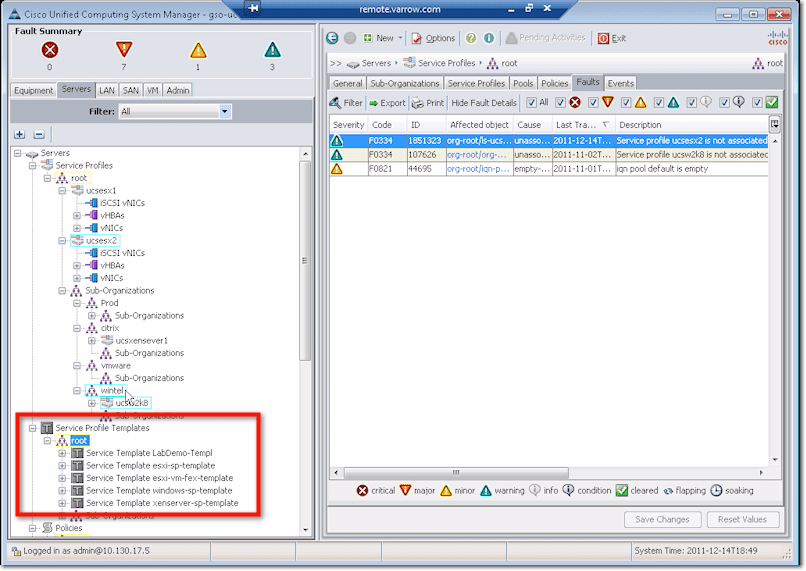Click the minor icon on fault F0821 row
The width and height of the screenshot is (806, 571).
coord(337,169)
